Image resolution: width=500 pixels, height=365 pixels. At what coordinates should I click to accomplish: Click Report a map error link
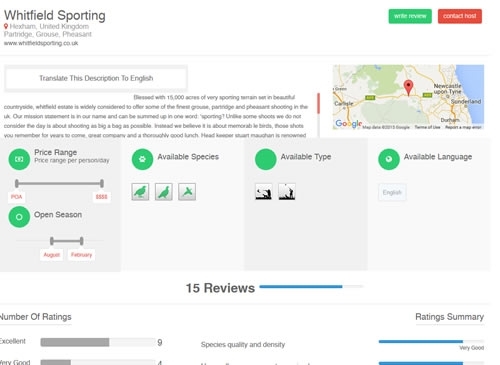(x=463, y=127)
